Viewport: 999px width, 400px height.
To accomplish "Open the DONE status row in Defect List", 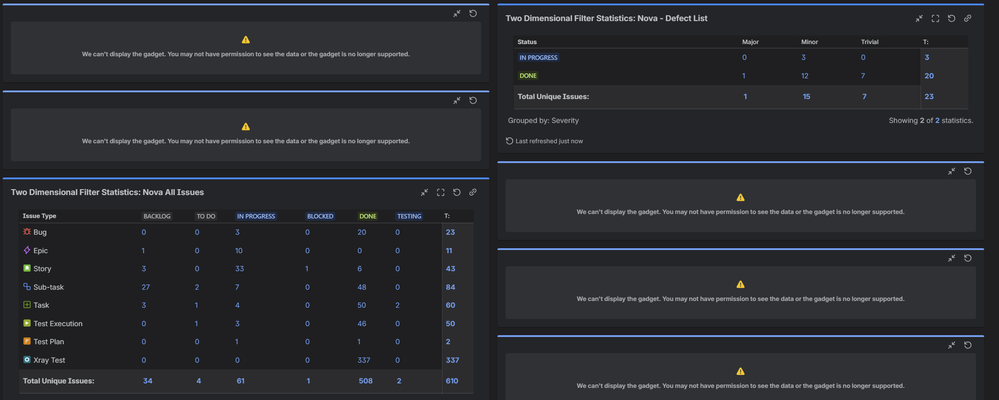I will coord(528,76).
